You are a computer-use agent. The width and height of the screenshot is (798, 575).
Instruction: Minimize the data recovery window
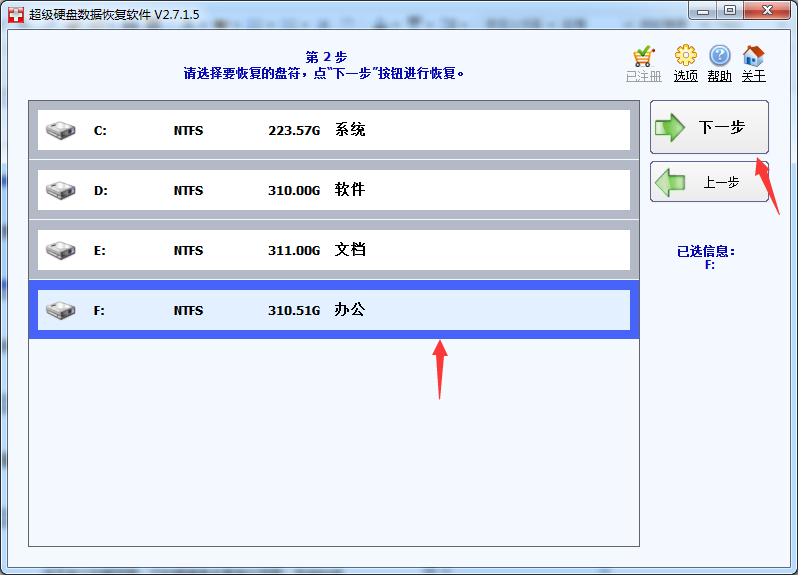coord(704,10)
